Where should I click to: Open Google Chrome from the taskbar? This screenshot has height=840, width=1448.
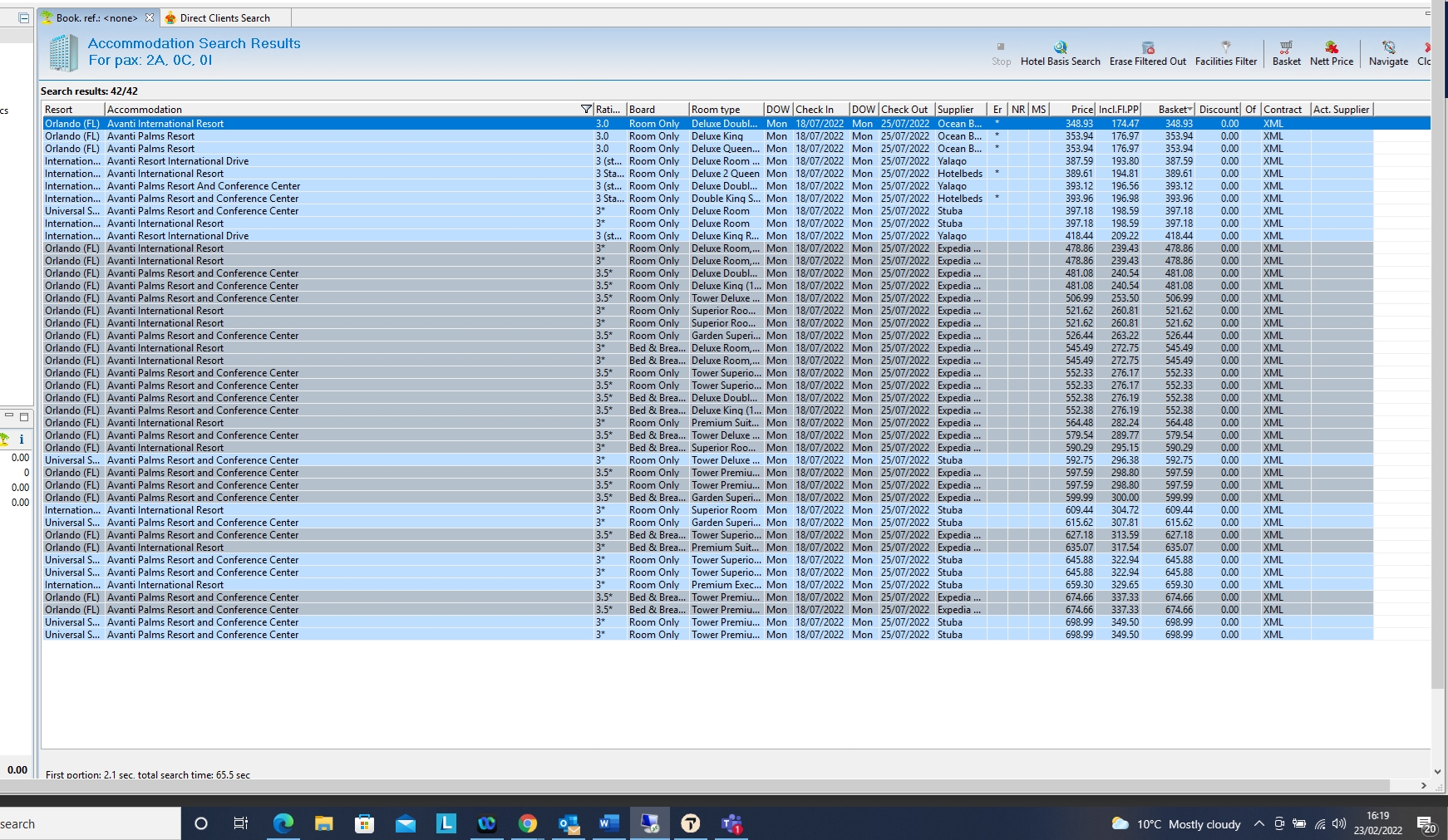tap(528, 823)
